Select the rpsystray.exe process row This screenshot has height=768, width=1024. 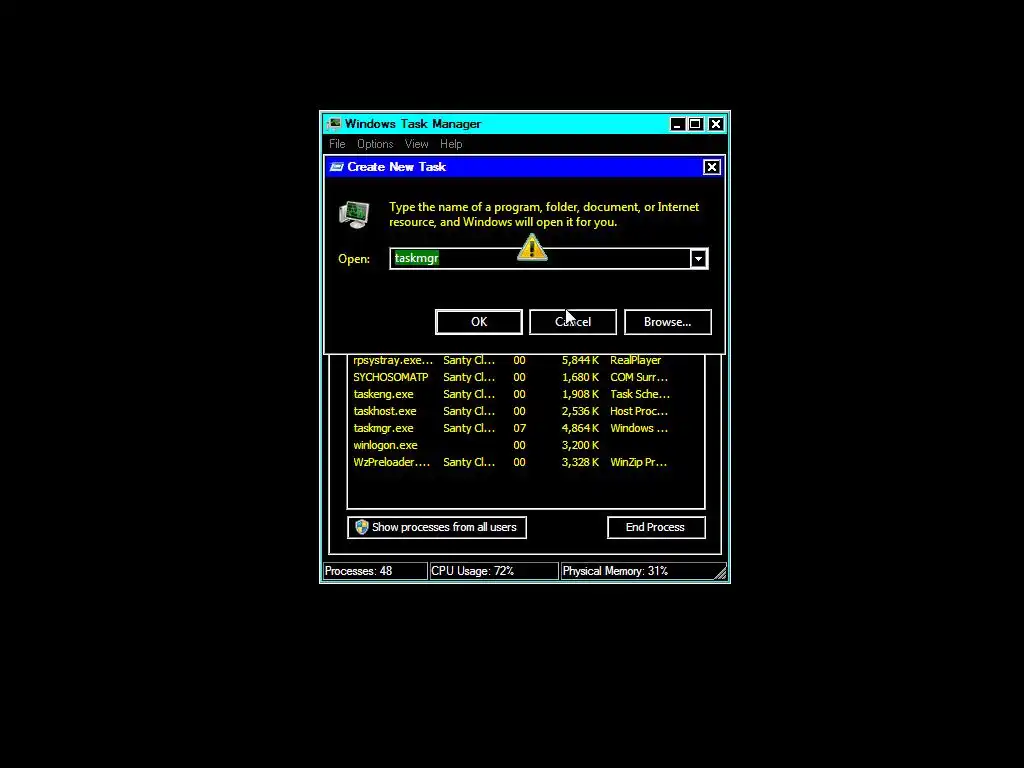click(x=526, y=360)
